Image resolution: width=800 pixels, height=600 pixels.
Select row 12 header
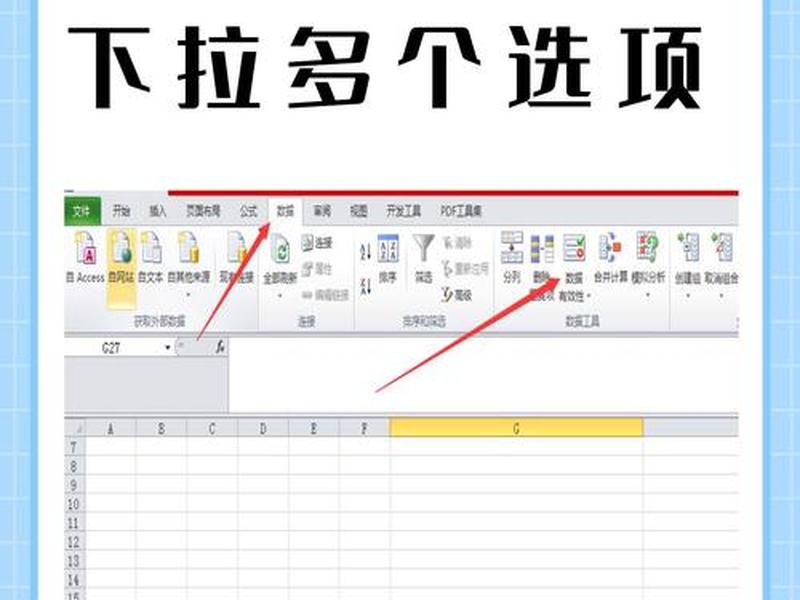[74, 542]
